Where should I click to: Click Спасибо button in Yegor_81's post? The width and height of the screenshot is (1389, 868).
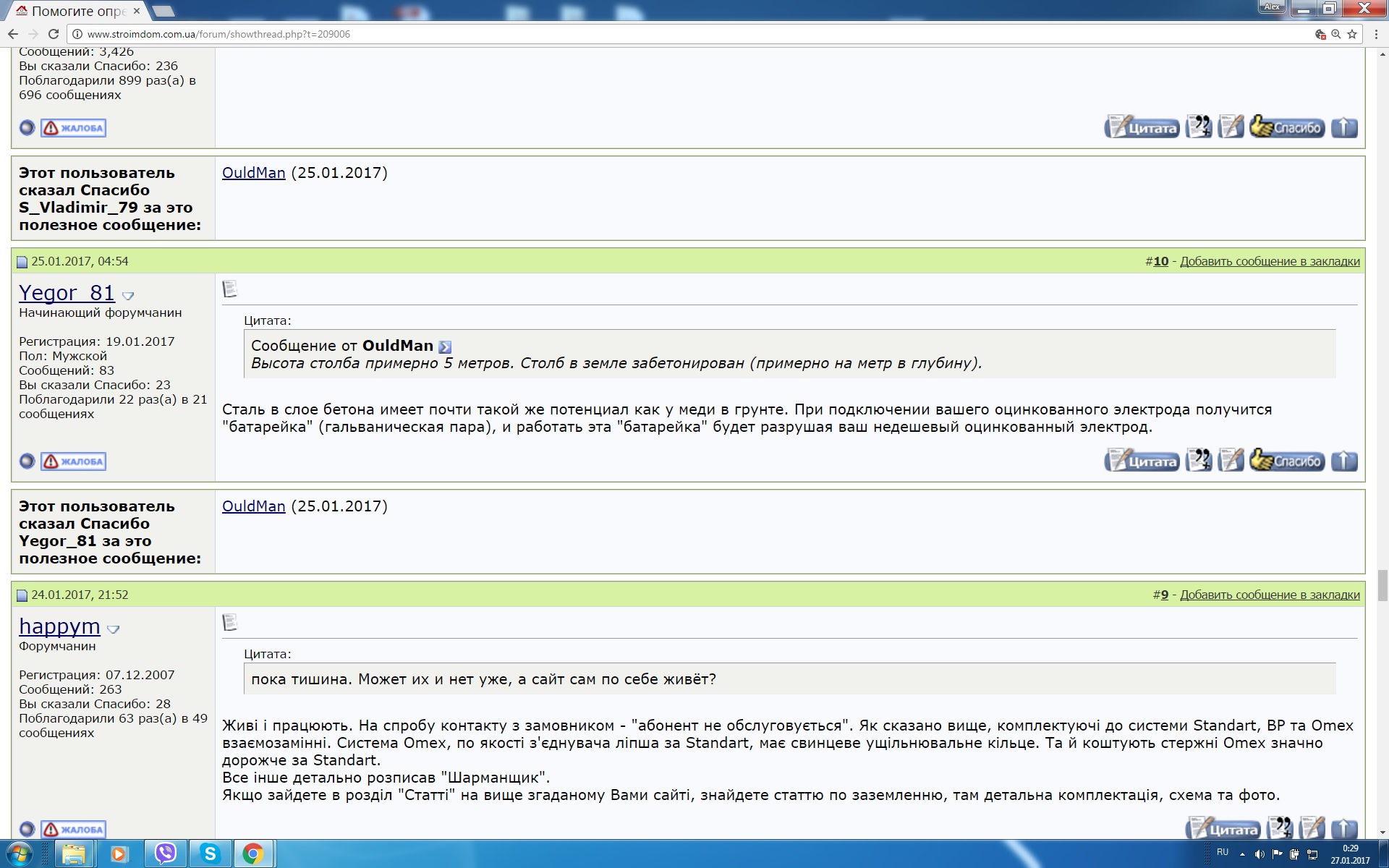pyautogui.click(x=1287, y=461)
